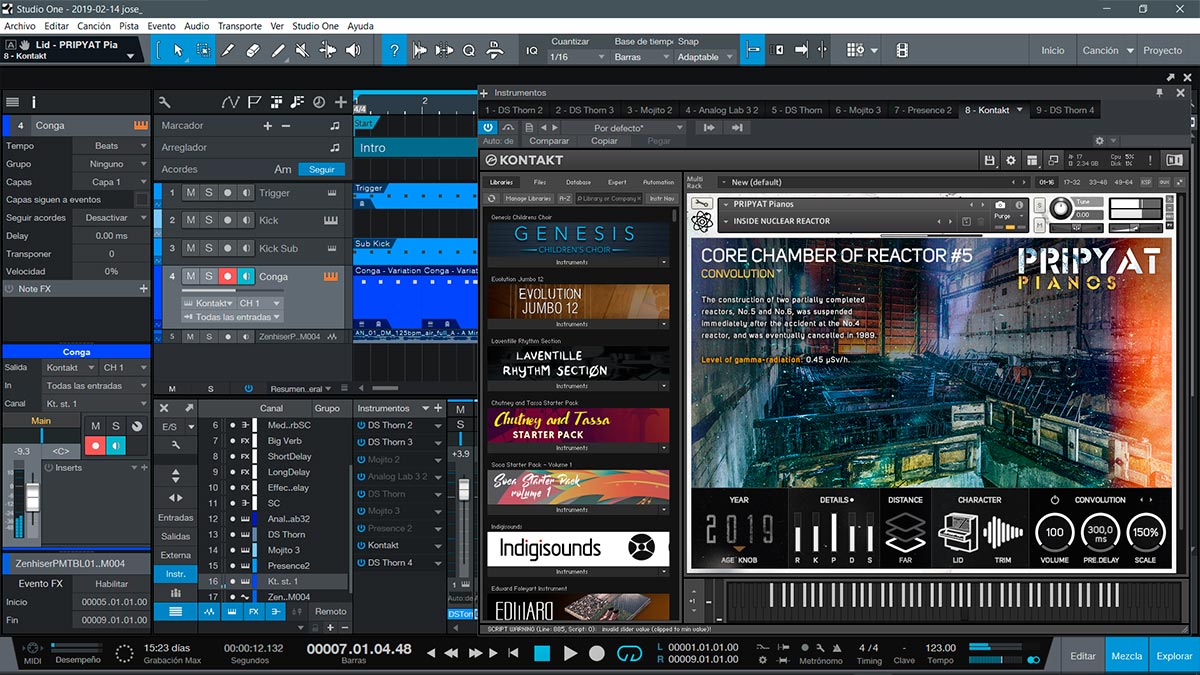Open the track inspector 'i' icon

click(33, 102)
